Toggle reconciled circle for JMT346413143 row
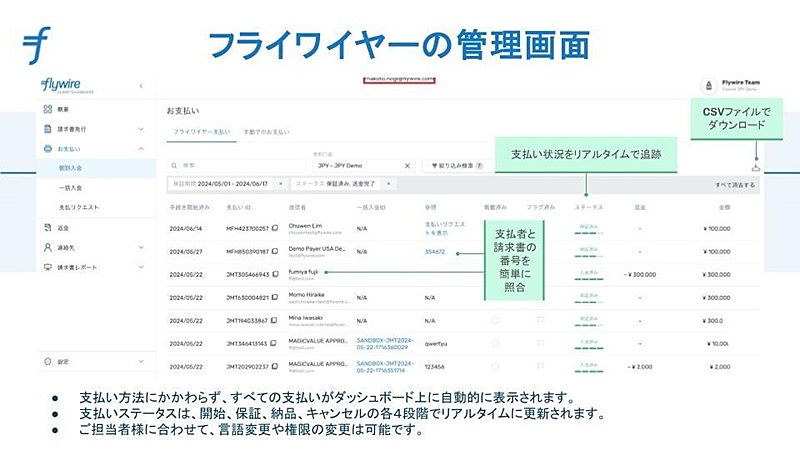 point(495,343)
